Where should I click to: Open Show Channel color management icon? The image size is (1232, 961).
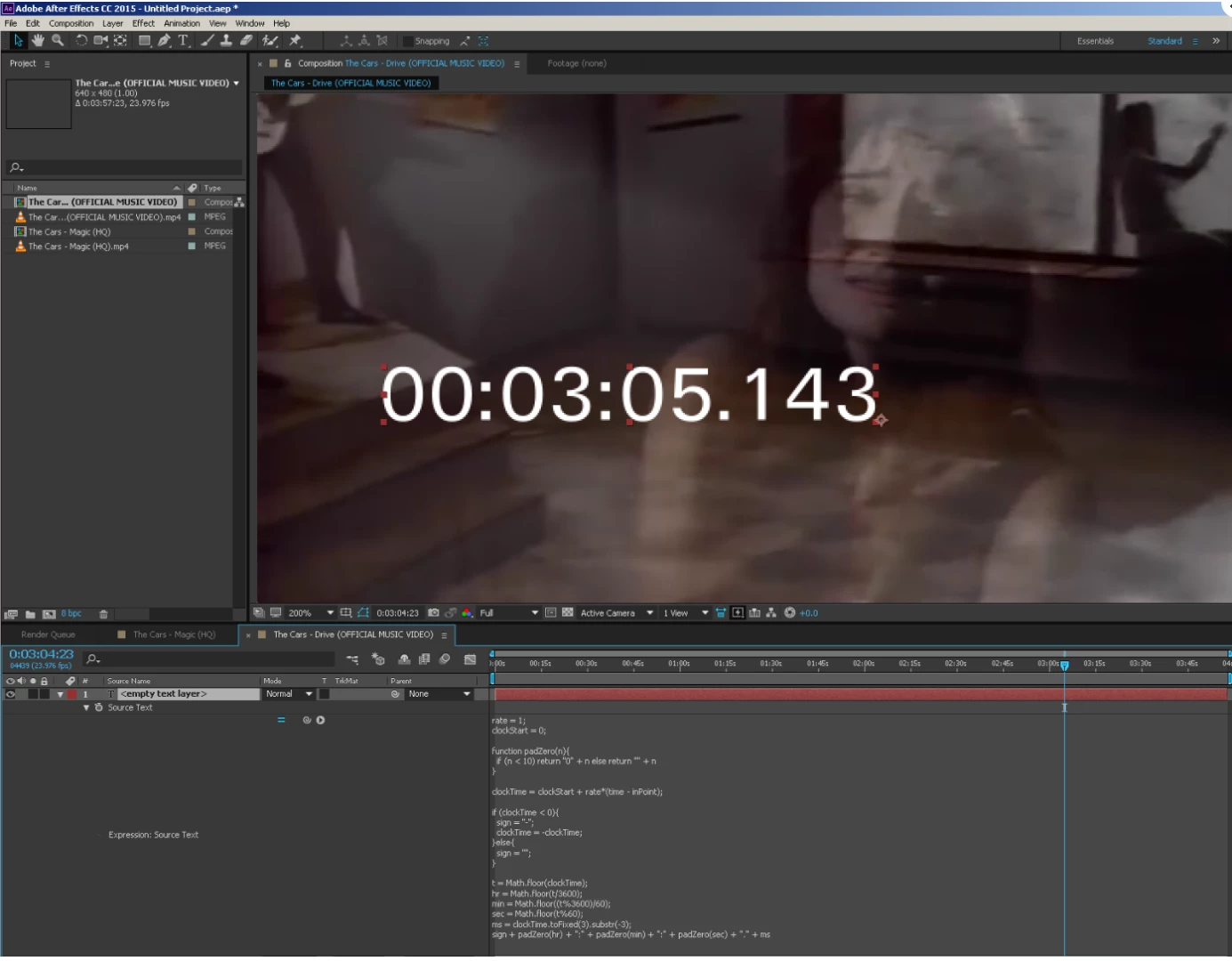[x=467, y=613]
